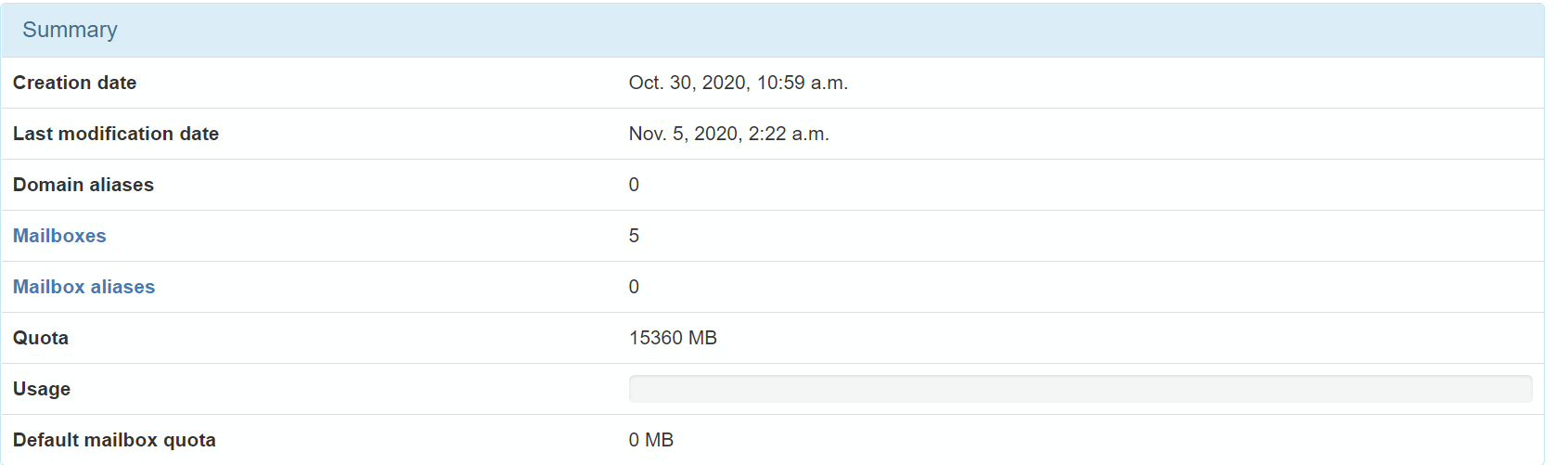Screen dimensions: 1568x465
Task: Open the Mailboxes link
Action: coord(59,236)
